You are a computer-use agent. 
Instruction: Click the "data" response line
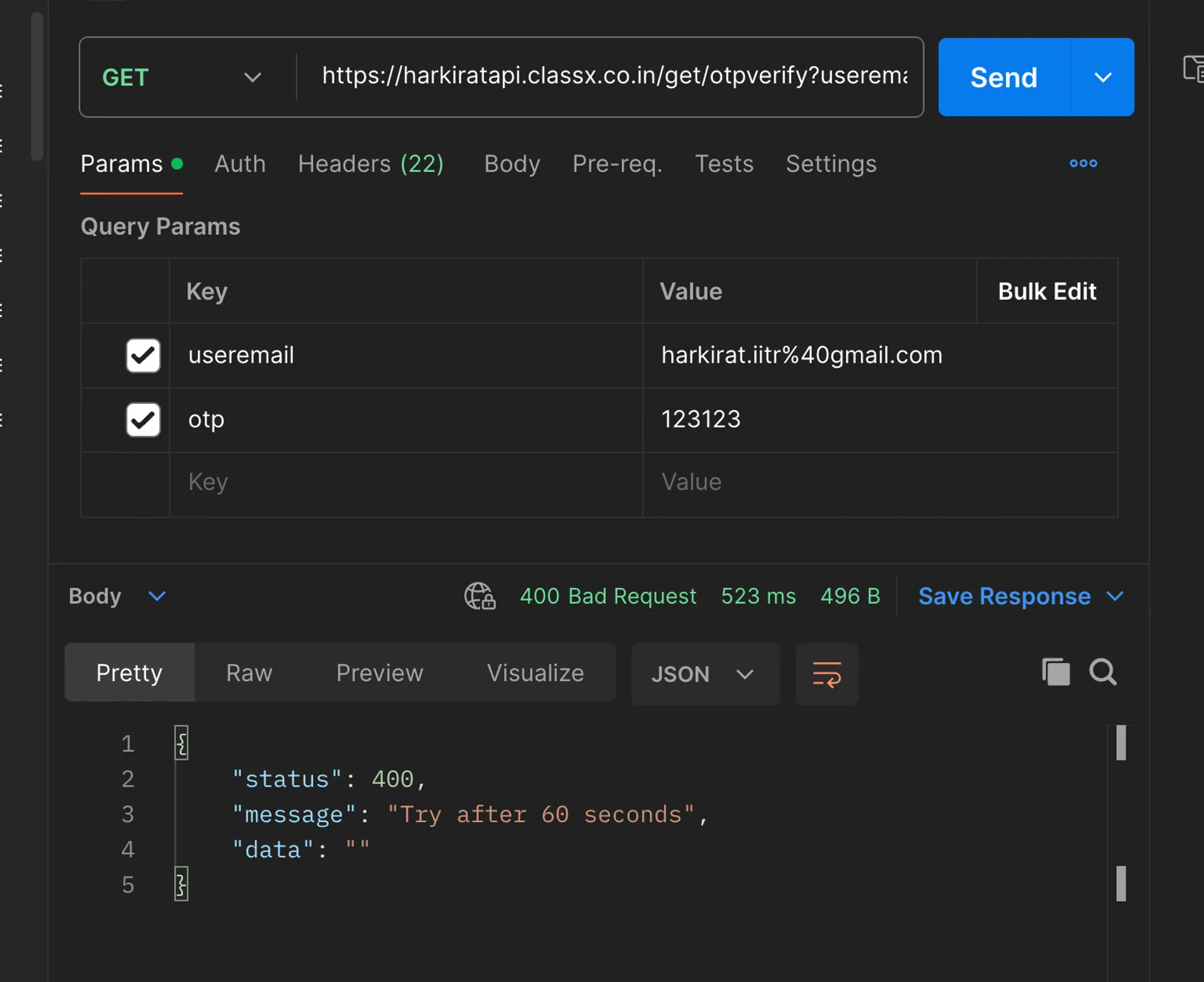(x=301, y=850)
